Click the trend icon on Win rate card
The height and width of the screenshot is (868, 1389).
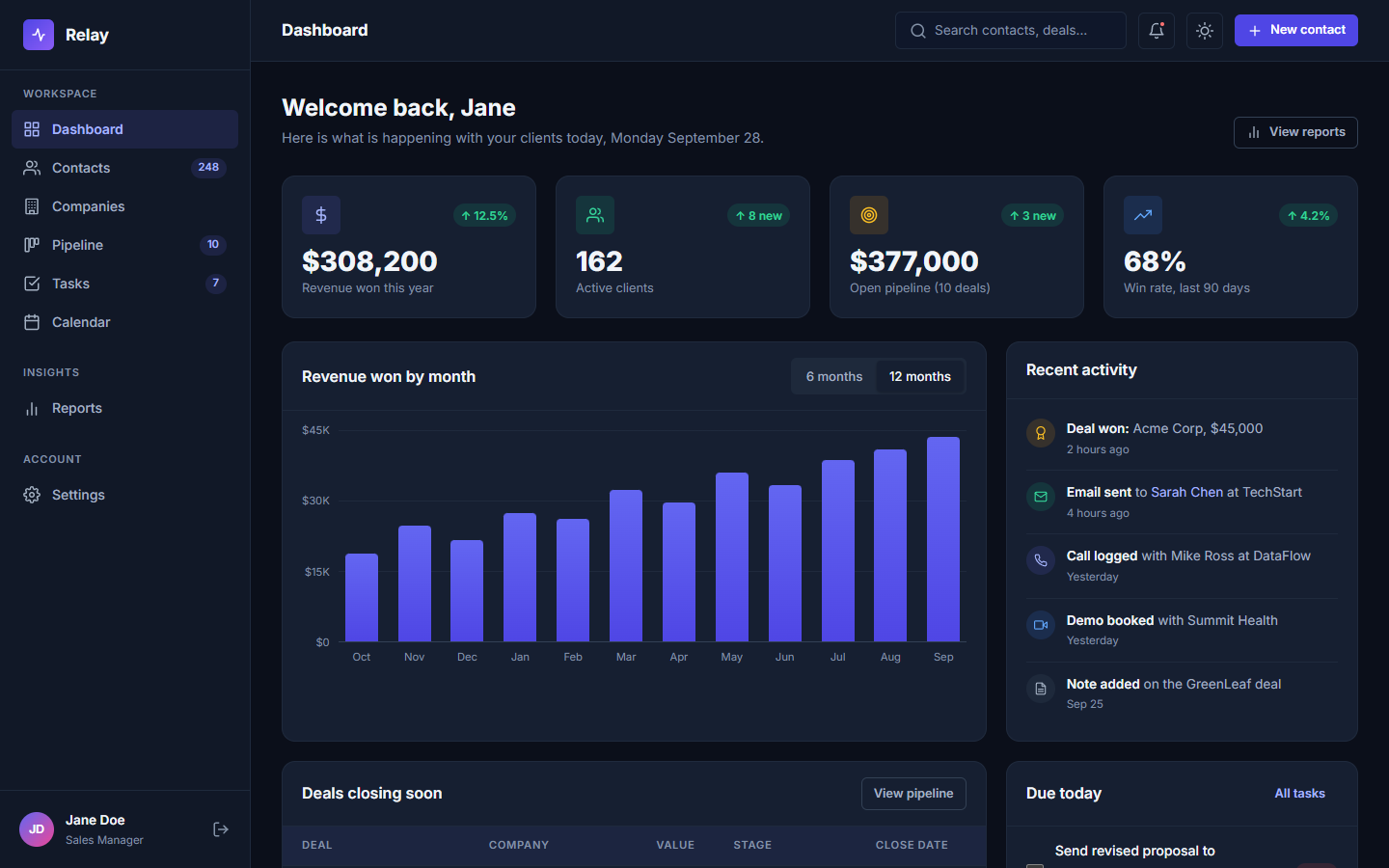tap(1143, 215)
